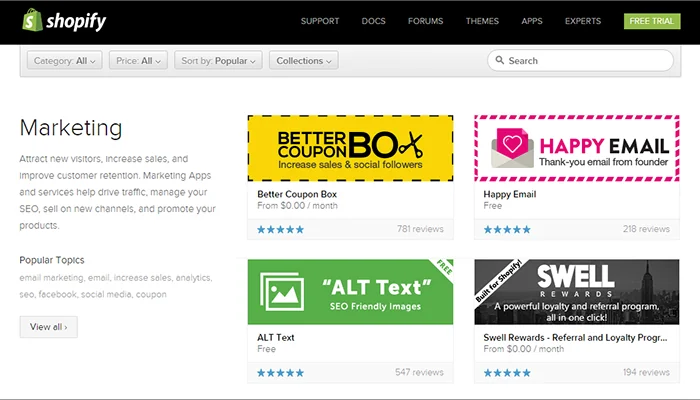Open the Support page
Screen dimensions: 700x400
click(320, 21)
